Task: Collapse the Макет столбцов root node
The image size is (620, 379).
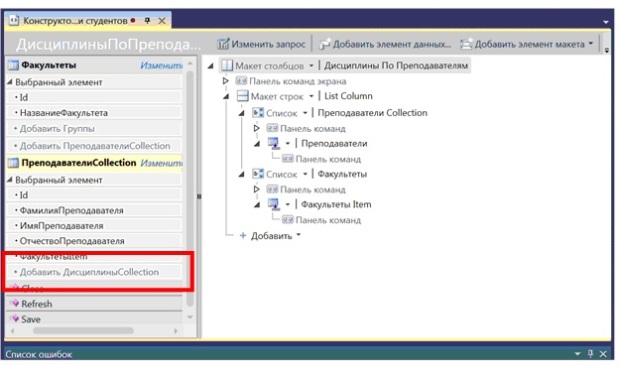Action: point(210,66)
